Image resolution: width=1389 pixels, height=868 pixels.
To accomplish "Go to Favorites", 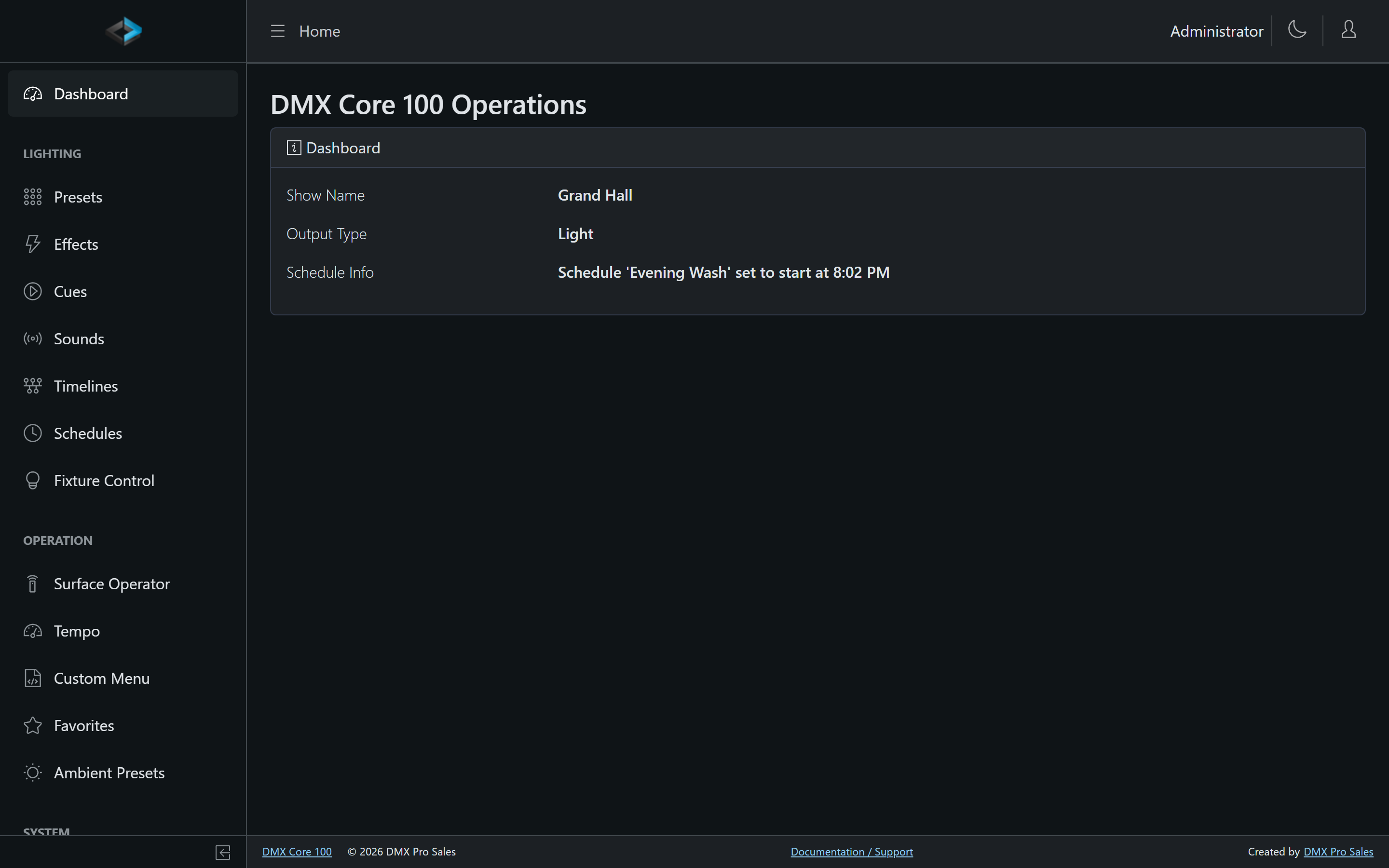I will [x=123, y=726].
